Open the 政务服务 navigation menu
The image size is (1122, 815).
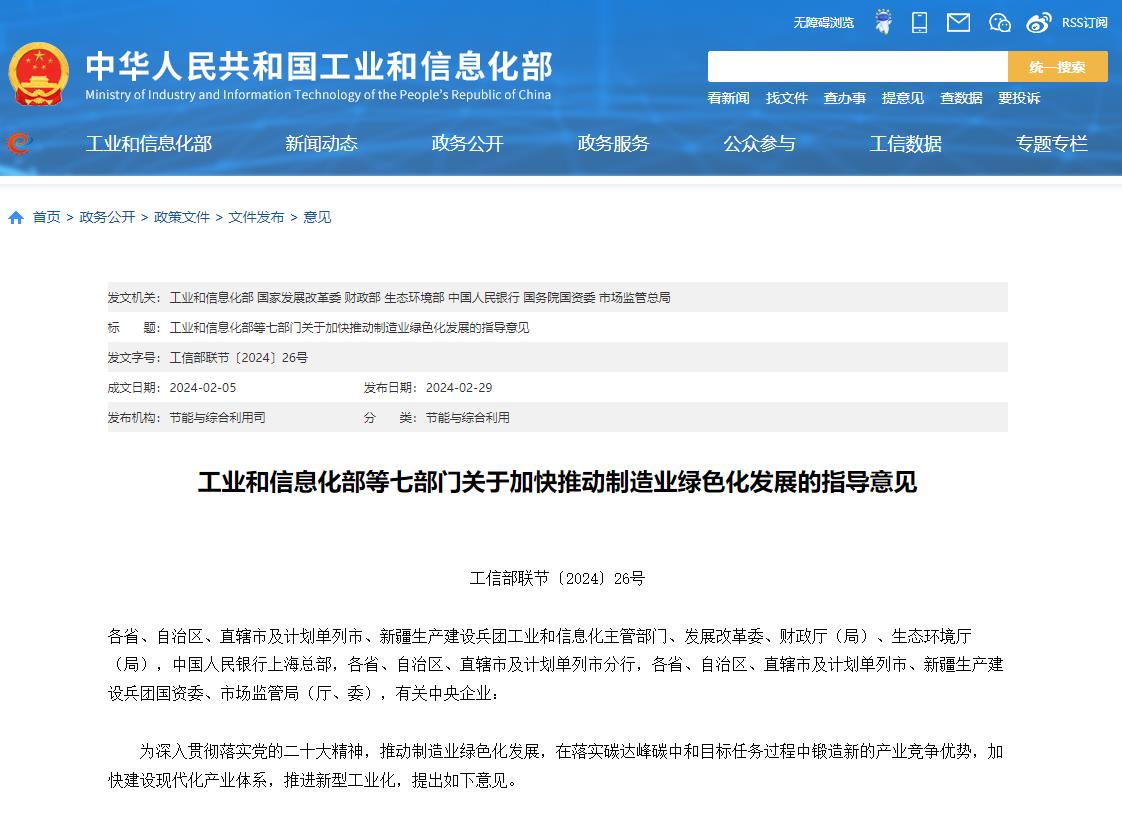coord(613,144)
